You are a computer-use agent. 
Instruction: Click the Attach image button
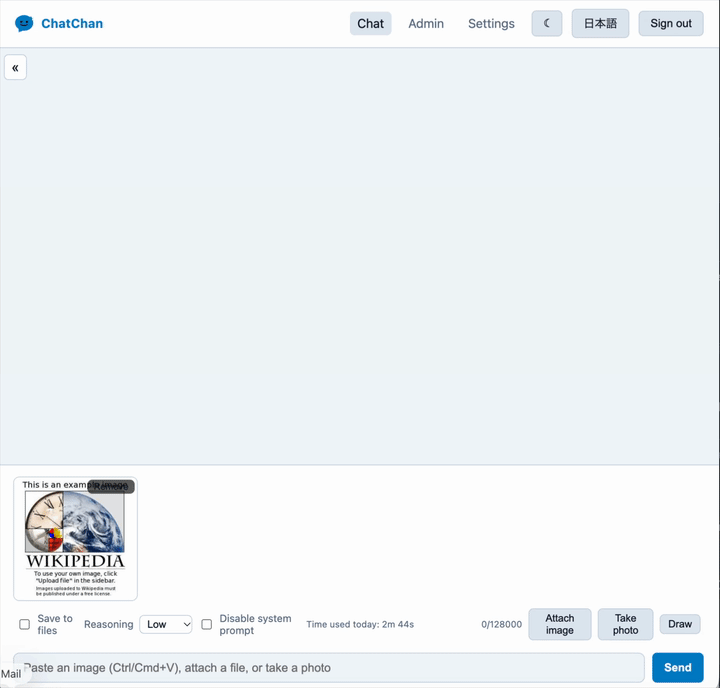click(560, 624)
